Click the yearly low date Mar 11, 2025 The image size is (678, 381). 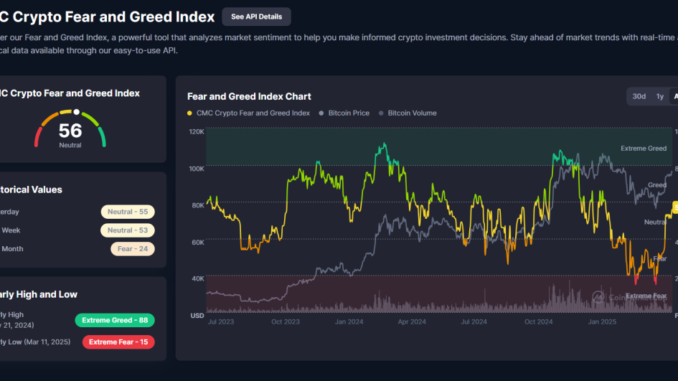(47, 342)
